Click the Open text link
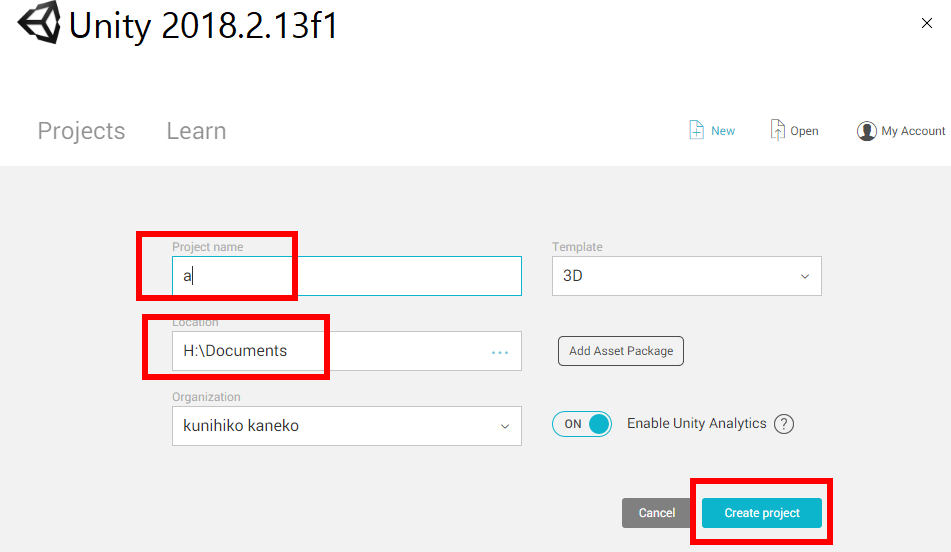The height and width of the screenshot is (552, 951). (x=804, y=131)
